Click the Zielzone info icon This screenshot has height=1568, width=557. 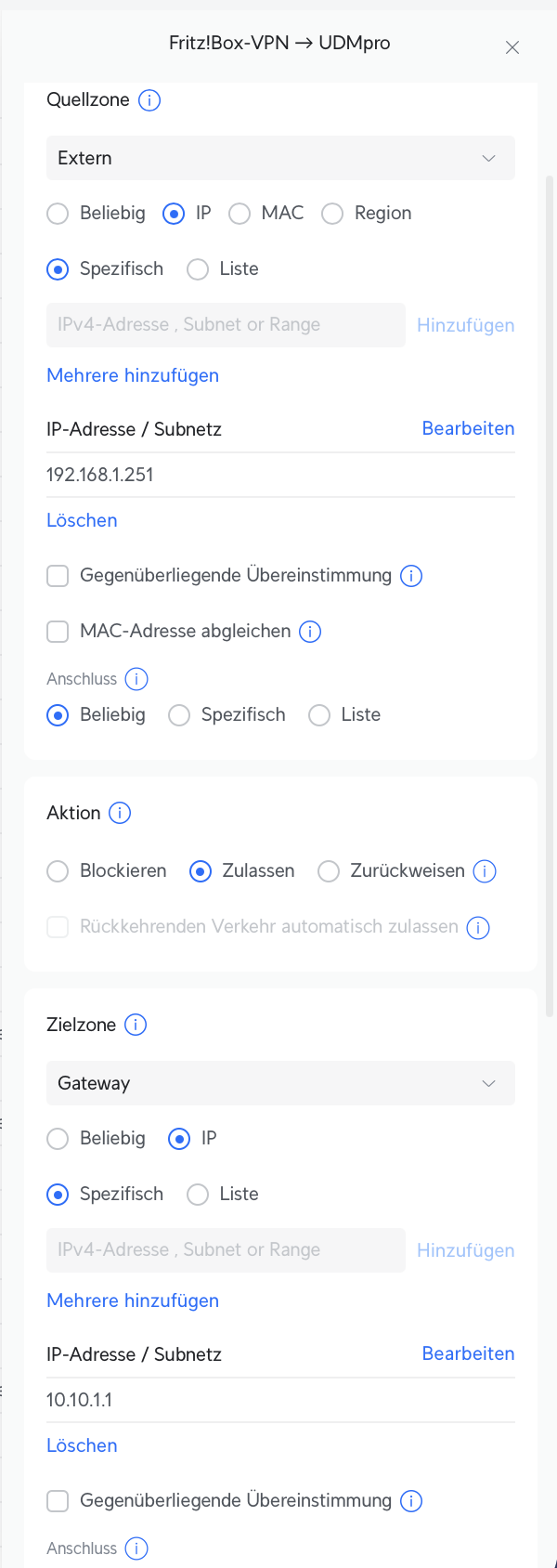coord(136,1026)
